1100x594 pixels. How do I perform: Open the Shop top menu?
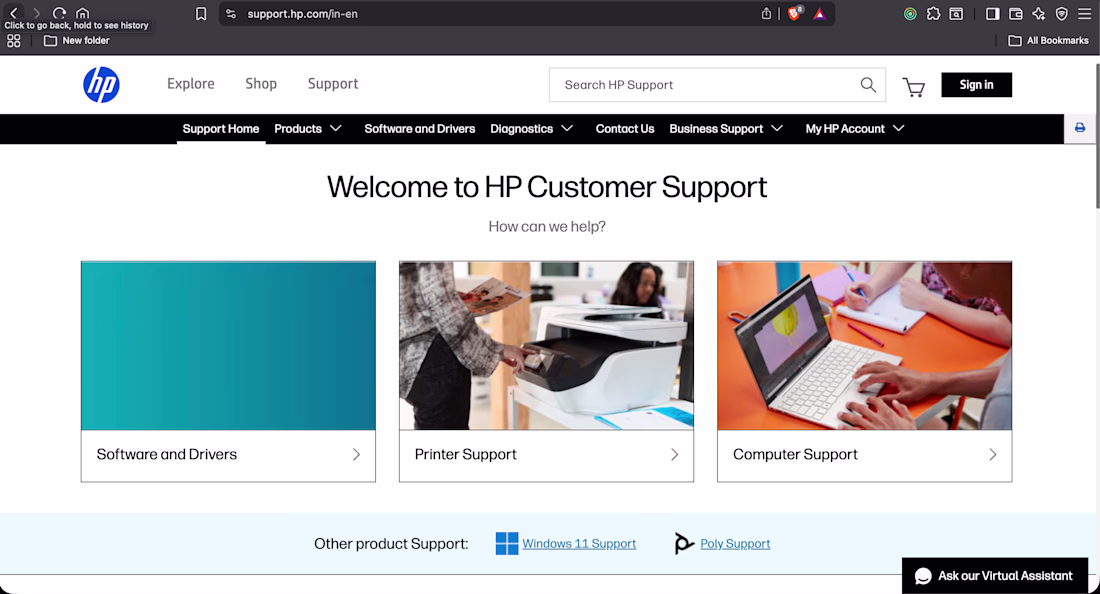[261, 84]
